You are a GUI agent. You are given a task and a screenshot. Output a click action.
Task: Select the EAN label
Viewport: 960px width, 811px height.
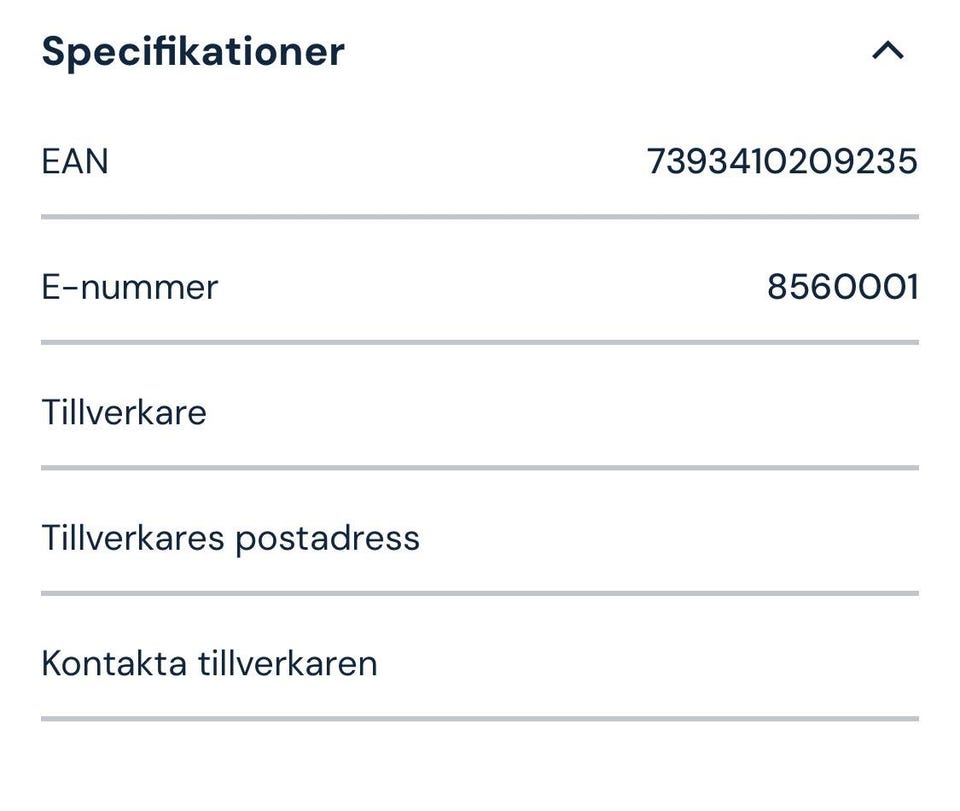(x=75, y=161)
